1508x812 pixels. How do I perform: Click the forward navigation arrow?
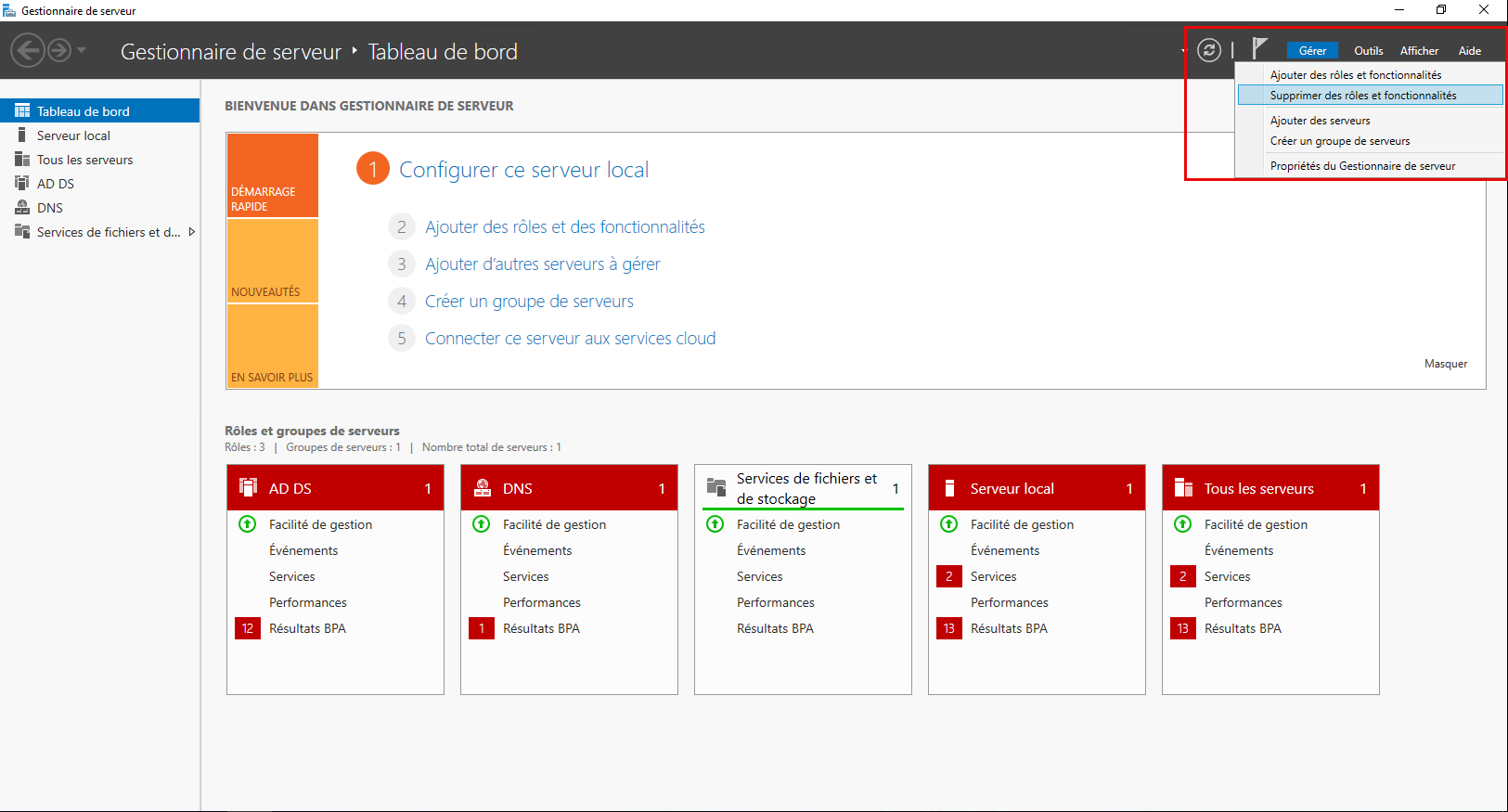59,50
